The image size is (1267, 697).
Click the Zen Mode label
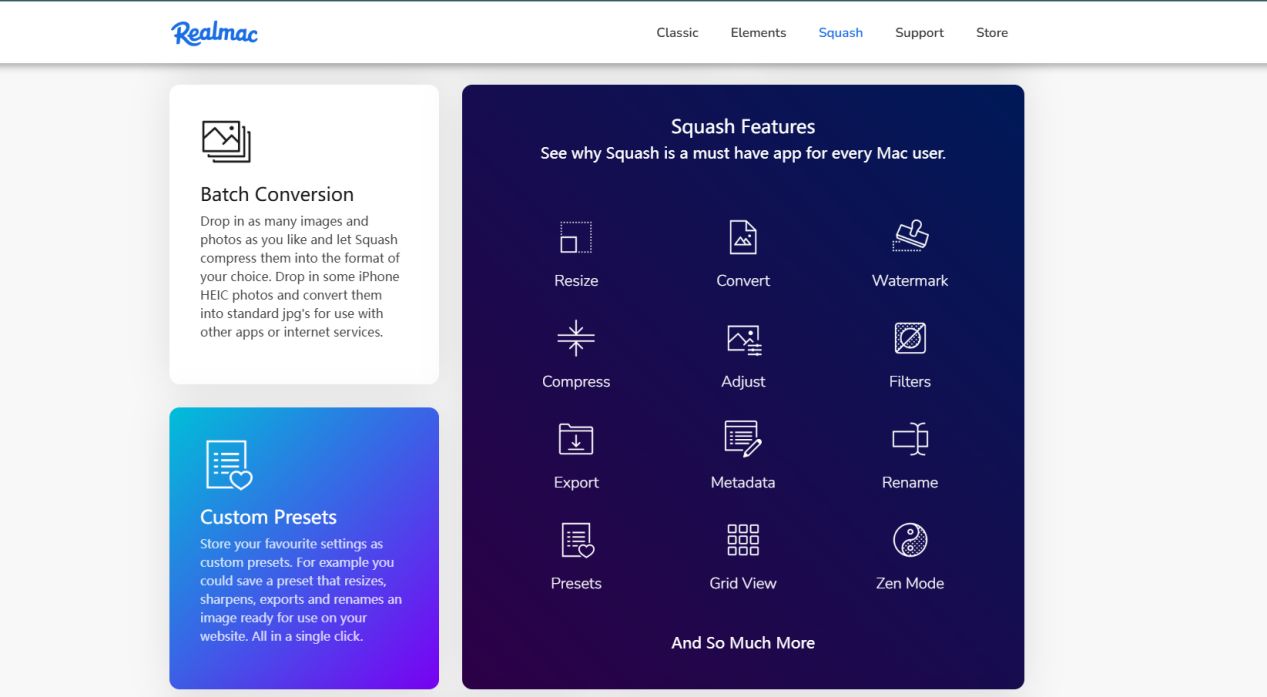point(910,584)
